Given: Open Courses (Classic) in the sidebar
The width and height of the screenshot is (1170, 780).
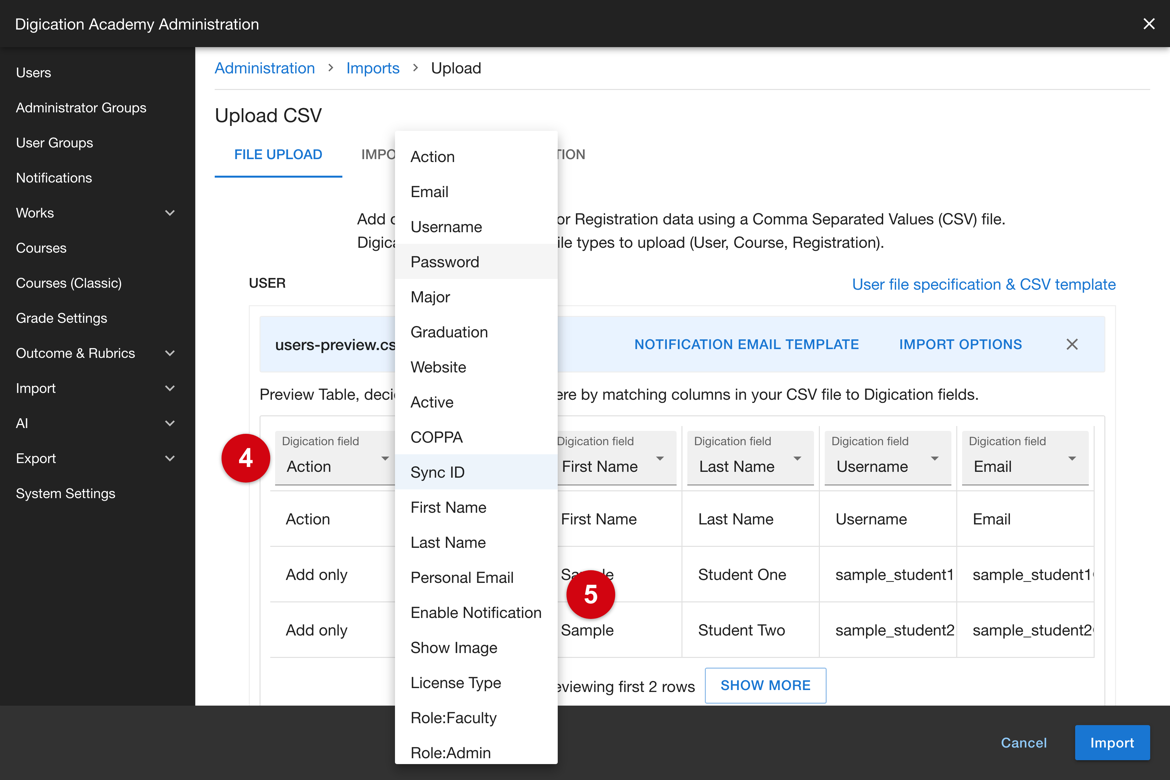Looking at the screenshot, I should 69,283.
